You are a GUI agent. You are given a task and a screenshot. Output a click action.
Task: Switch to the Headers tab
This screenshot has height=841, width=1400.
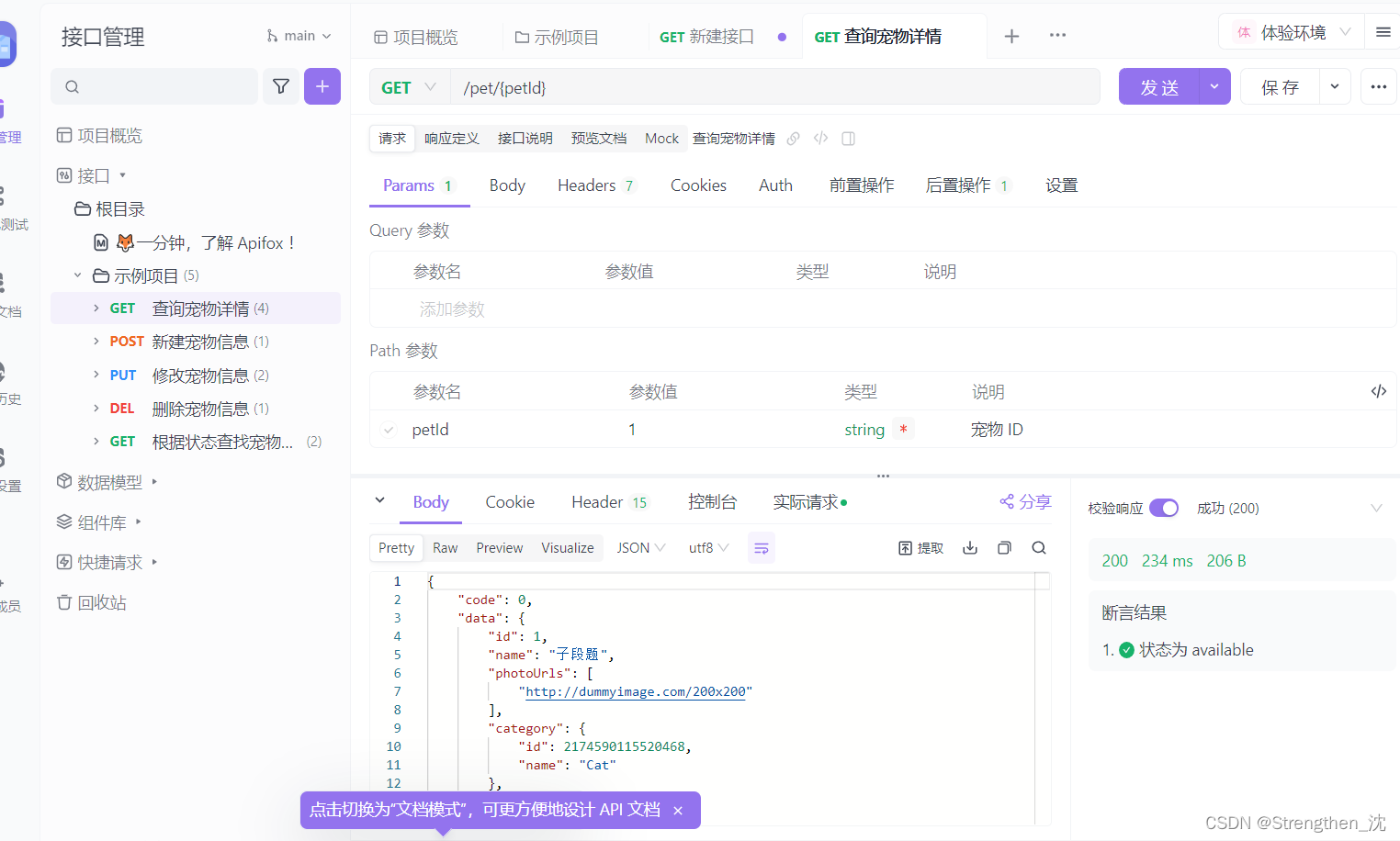596,185
